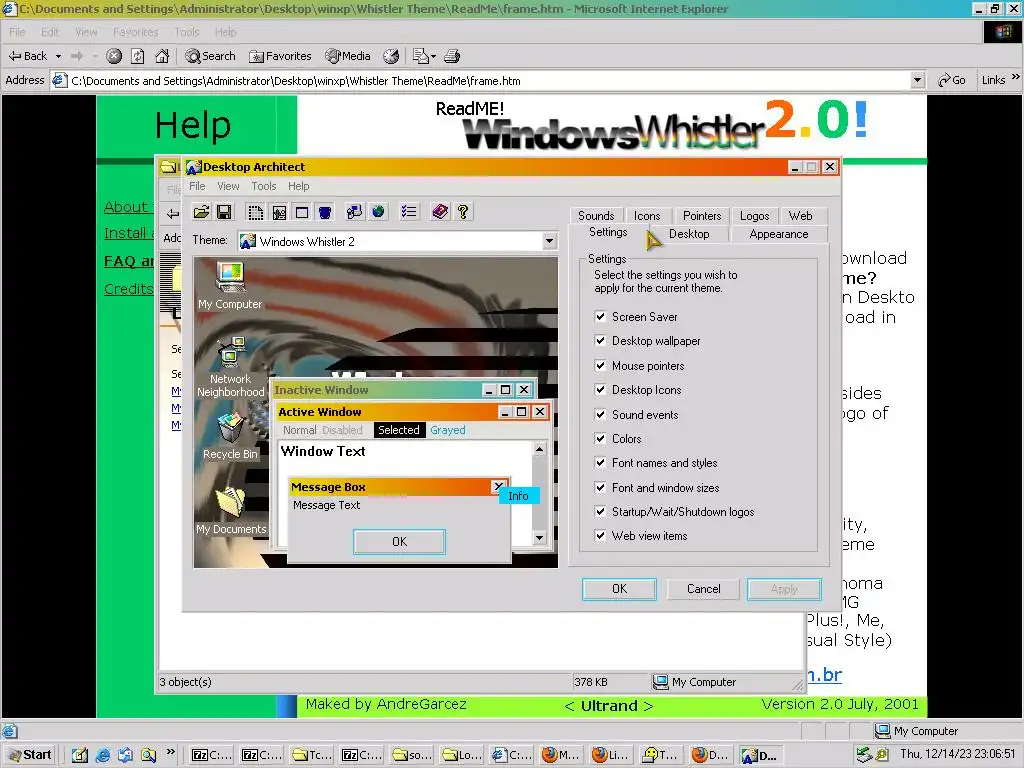Open Desktop Architect Tools menu
1024x768 pixels.
tap(264, 186)
